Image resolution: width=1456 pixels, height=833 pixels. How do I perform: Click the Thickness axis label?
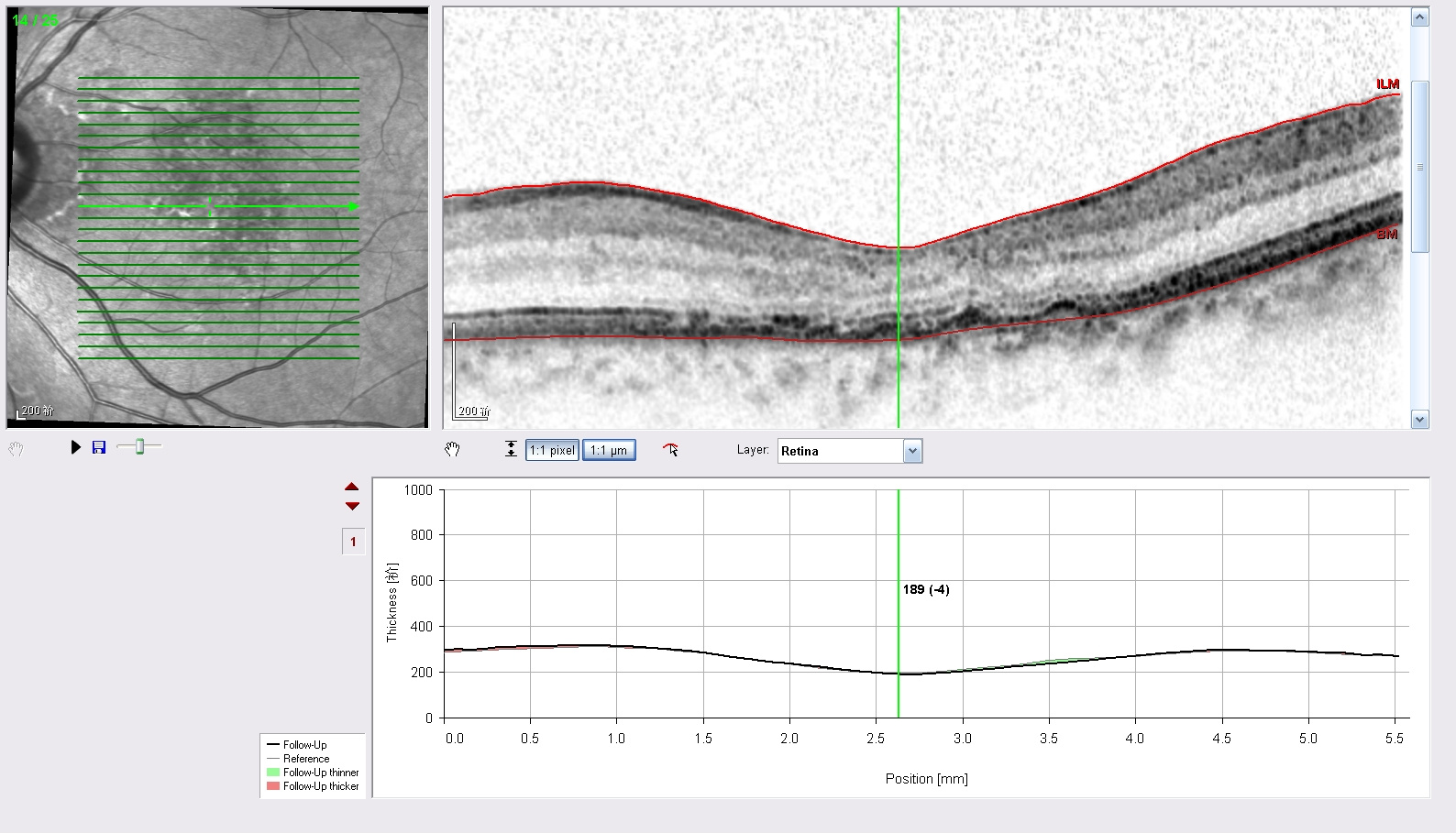click(x=392, y=601)
